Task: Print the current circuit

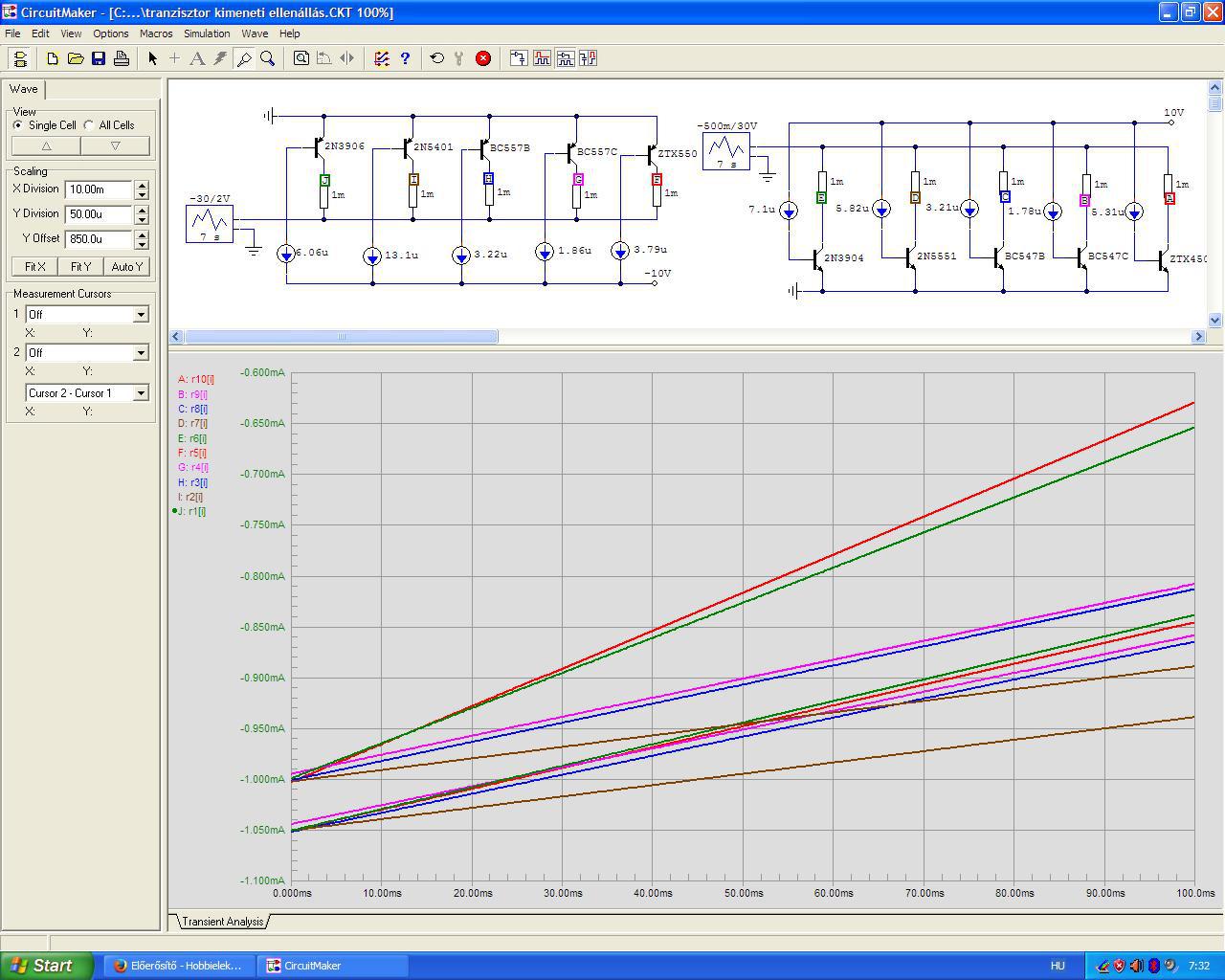Action: (122, 58)
